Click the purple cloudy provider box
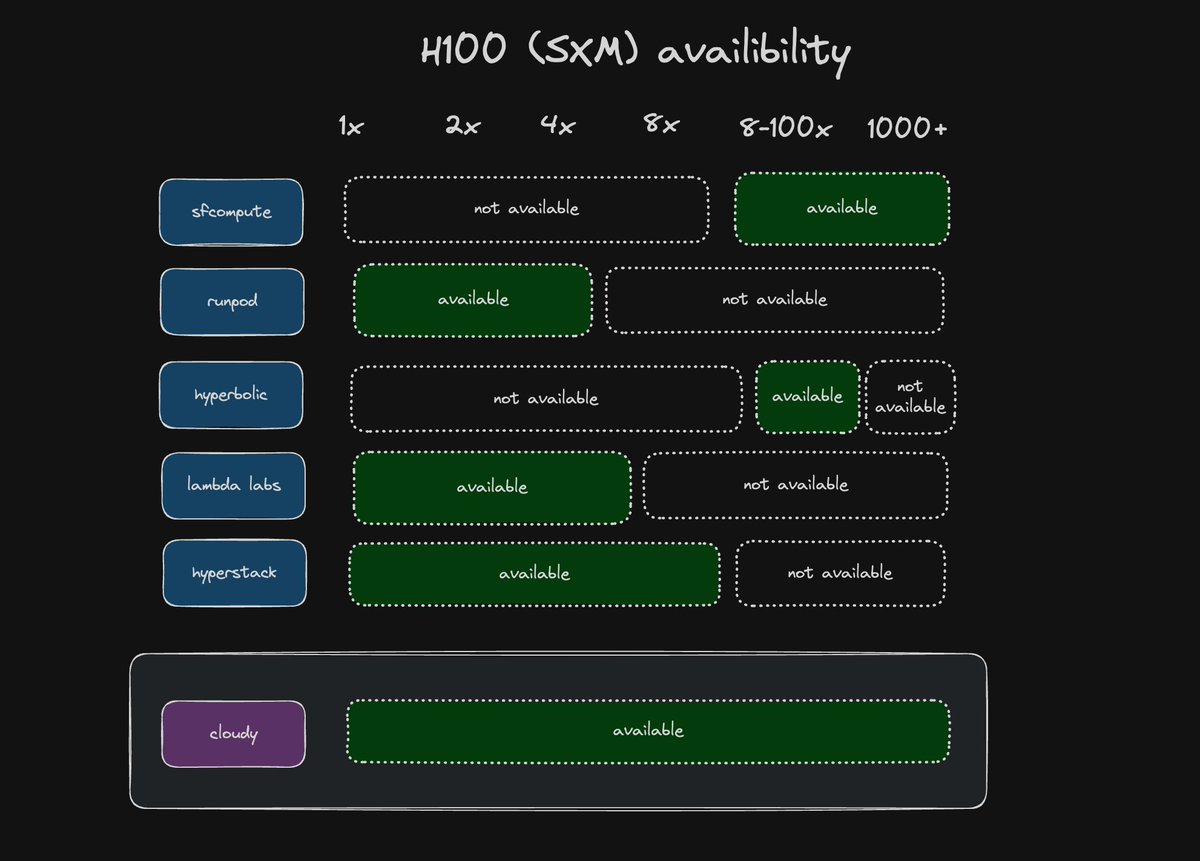Viewport: 1200px width, 861px height. 233,734
